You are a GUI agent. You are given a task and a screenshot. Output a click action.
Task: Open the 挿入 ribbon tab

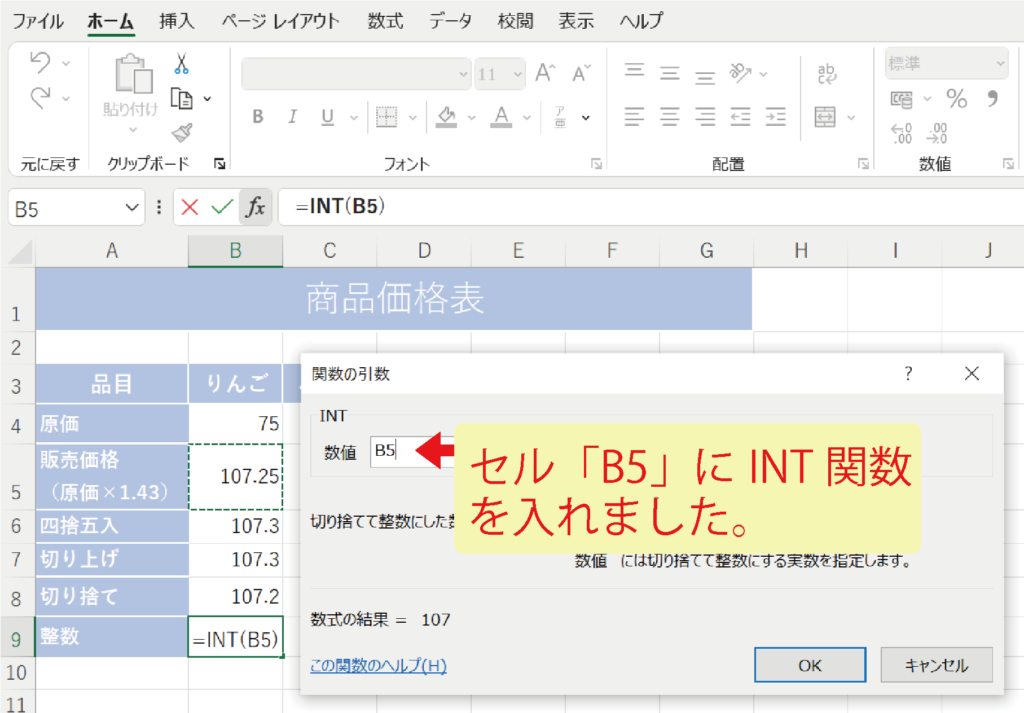click(x=177, y=20)
